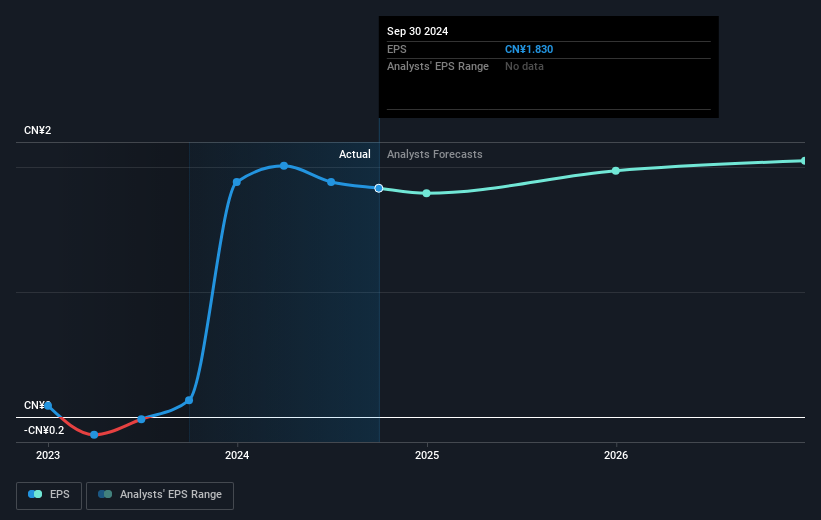Click the data point at start of 2024
This screenshot has height=520, width=821.
pos(237,182)
